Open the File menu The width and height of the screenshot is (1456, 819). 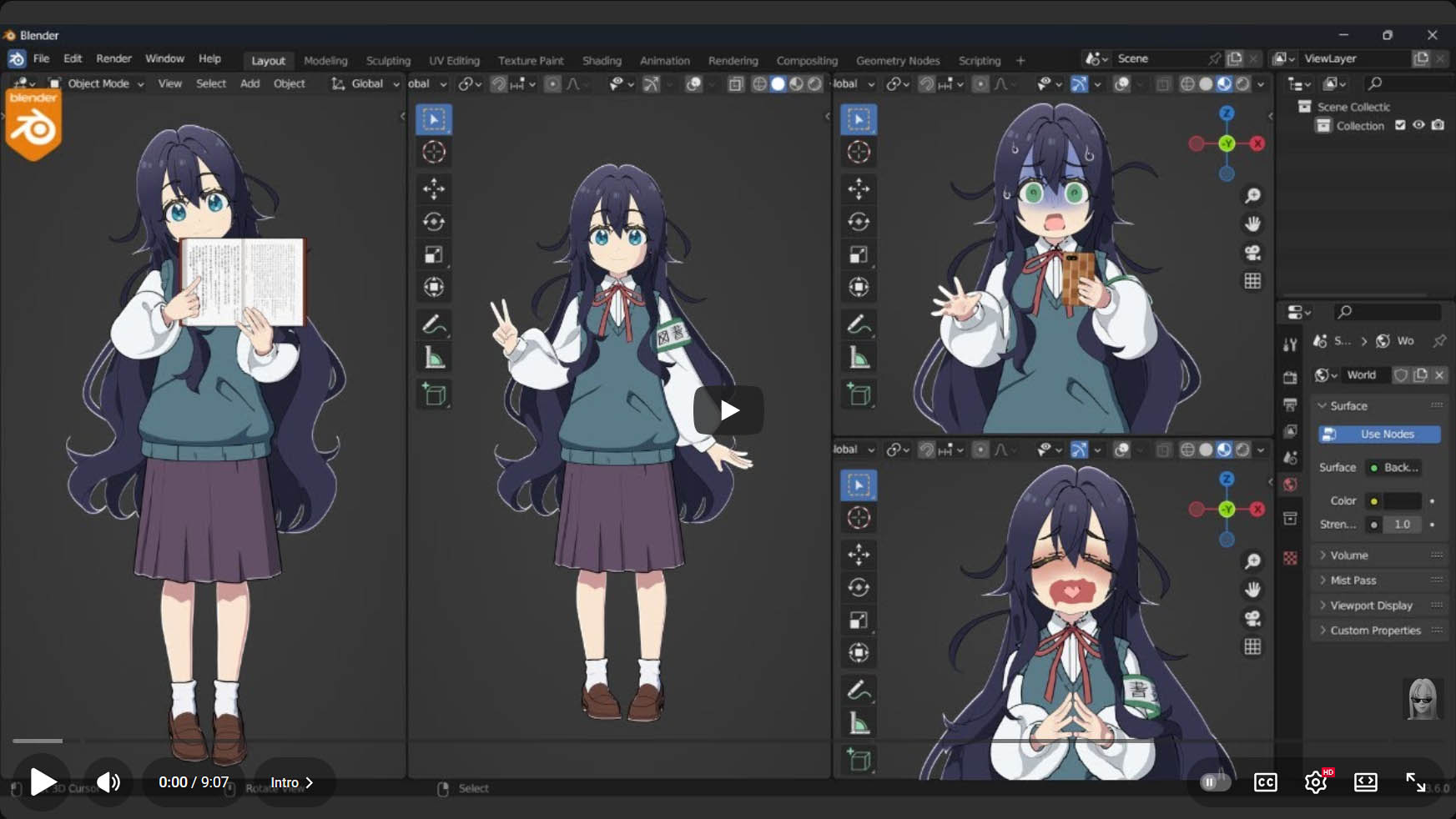tap(41, 59)
